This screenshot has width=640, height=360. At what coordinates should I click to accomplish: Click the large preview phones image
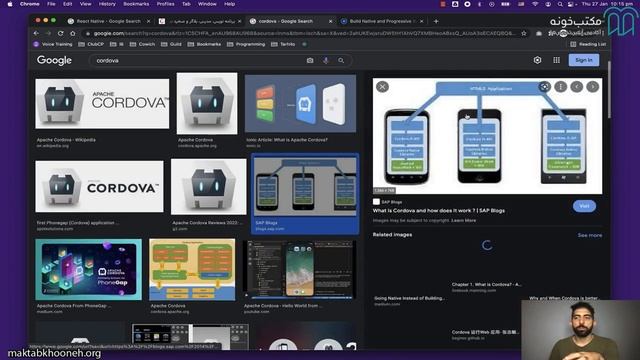pos(487,136)
